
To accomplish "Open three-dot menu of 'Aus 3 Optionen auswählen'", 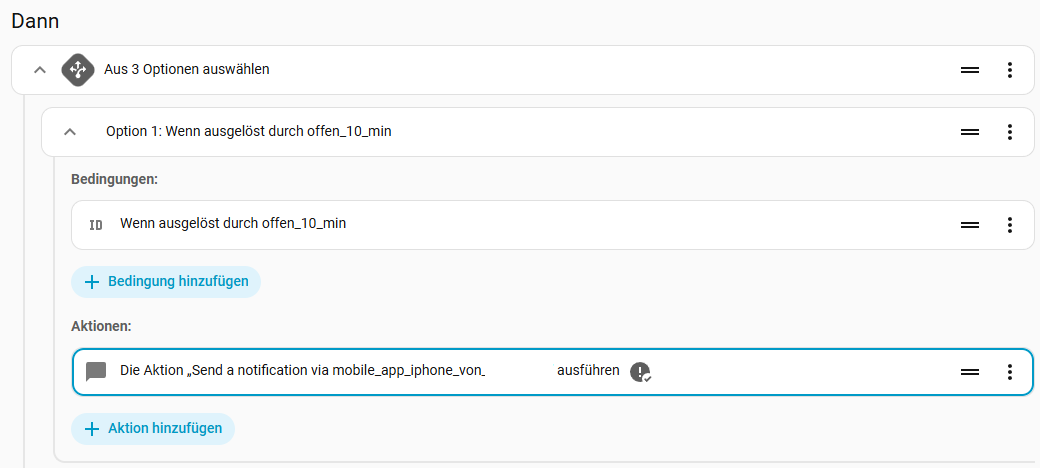I will [1009, 70].
